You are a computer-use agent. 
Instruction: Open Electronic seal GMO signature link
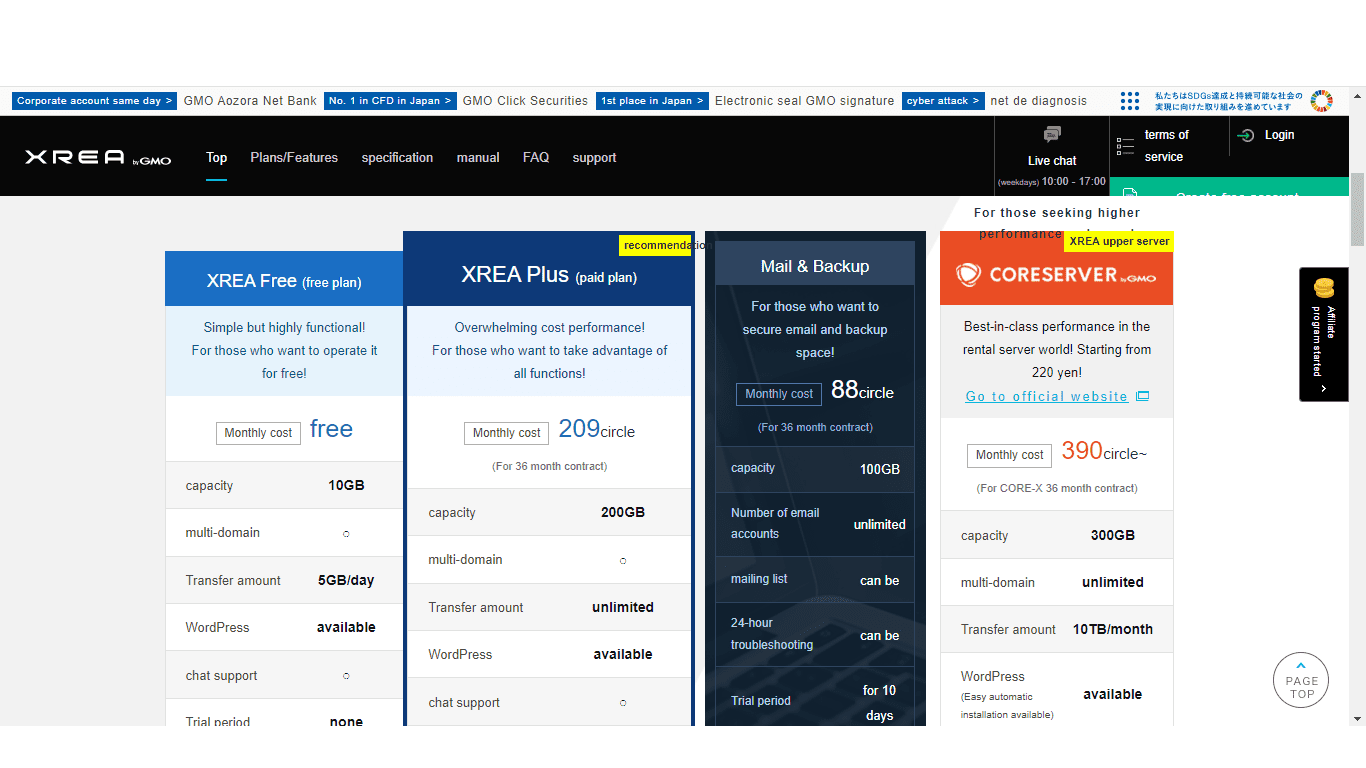point(804,101)
